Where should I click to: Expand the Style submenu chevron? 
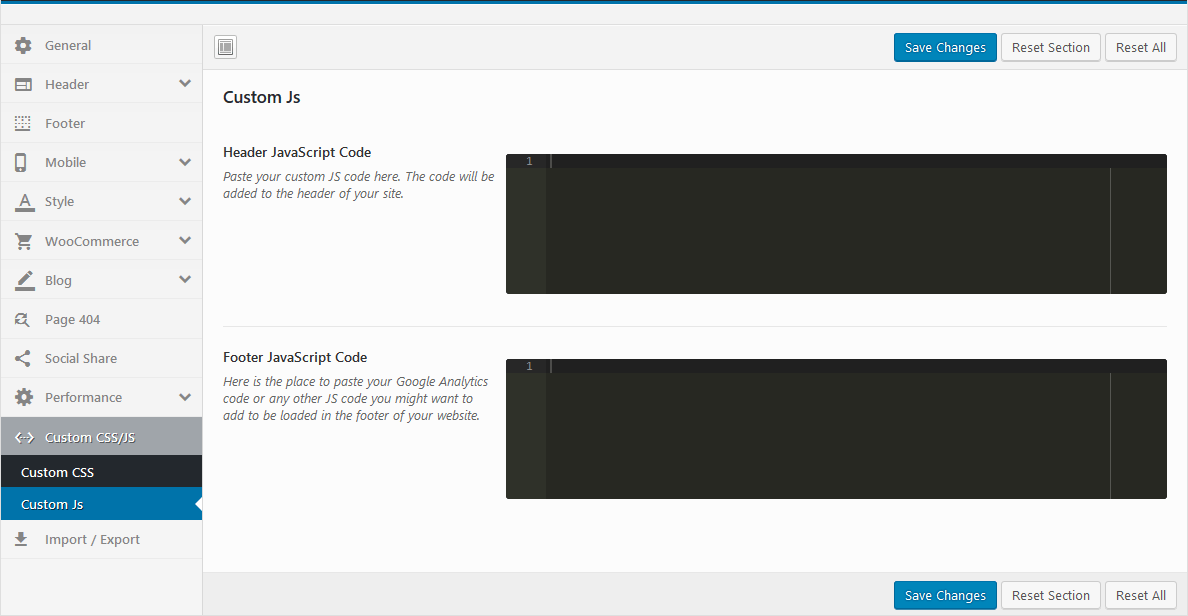(x=185, y=201)
